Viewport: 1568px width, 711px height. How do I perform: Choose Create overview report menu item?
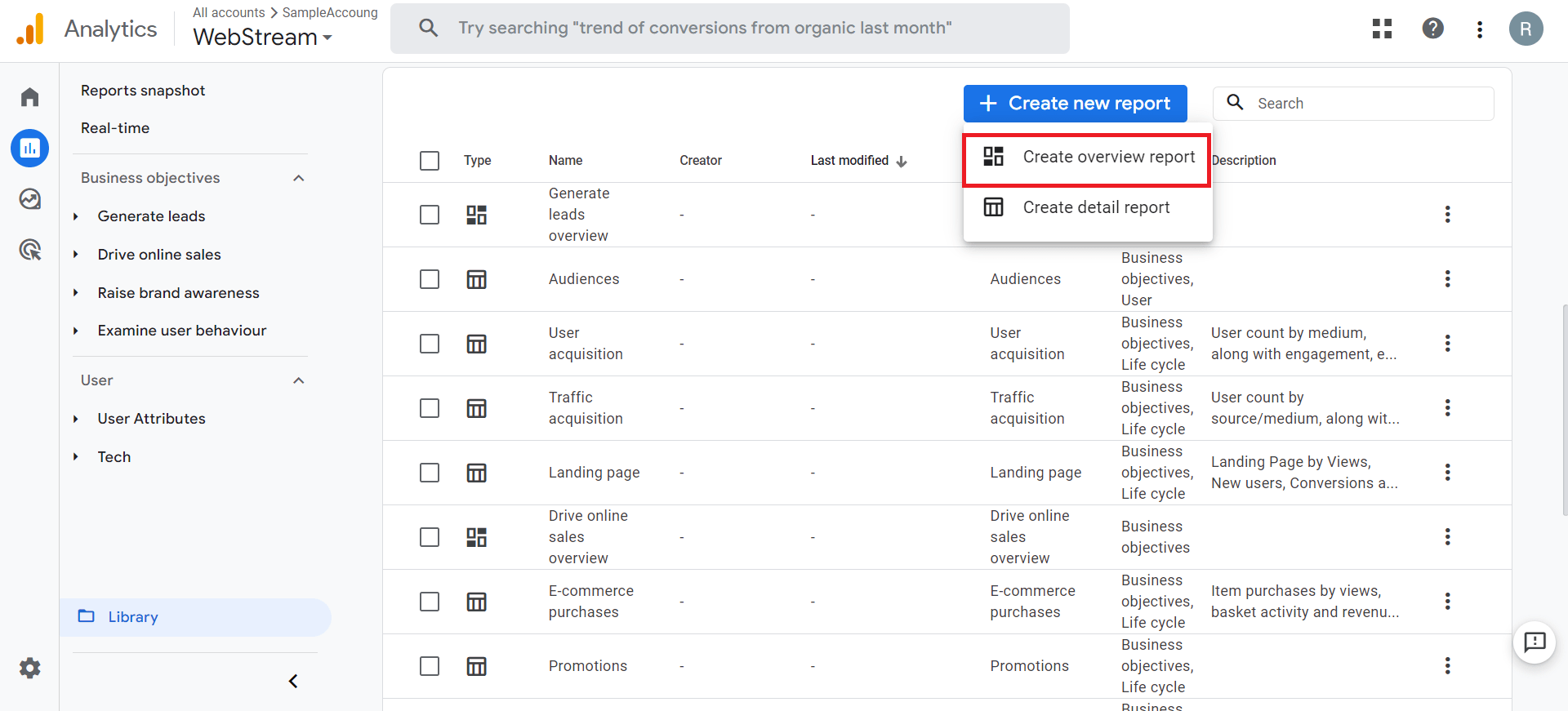(1088, 157)
